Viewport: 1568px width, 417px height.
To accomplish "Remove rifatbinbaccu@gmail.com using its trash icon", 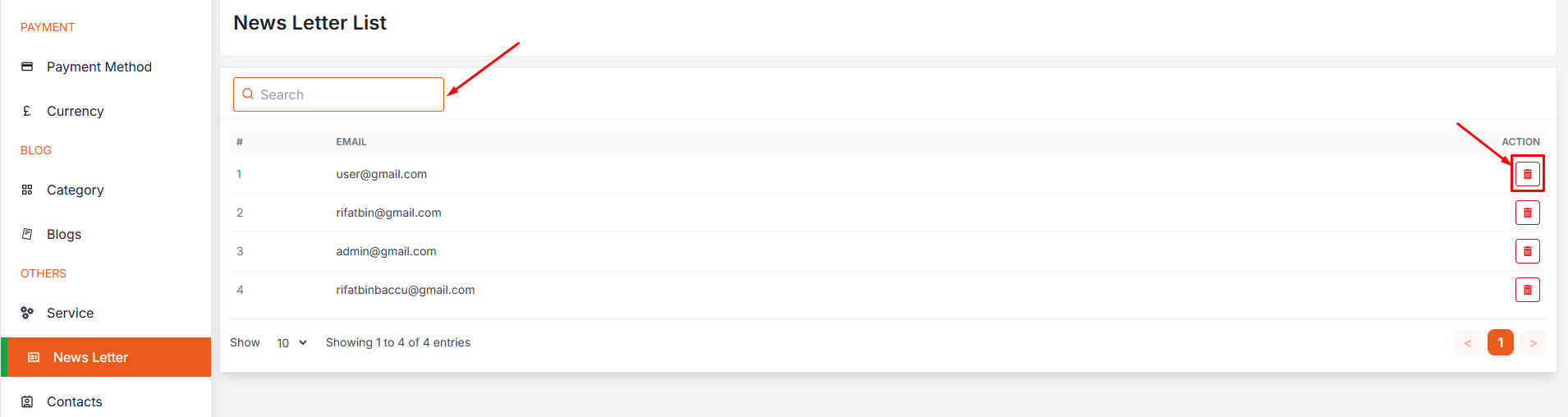I will coord(1527,290).
